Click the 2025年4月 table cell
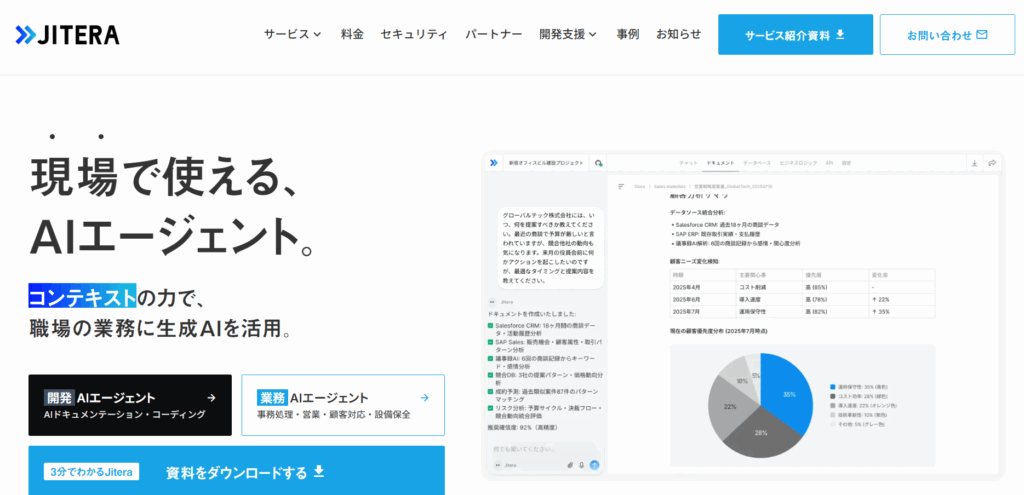Screen dimensions: 1024x495 click(x=703, y=287)
